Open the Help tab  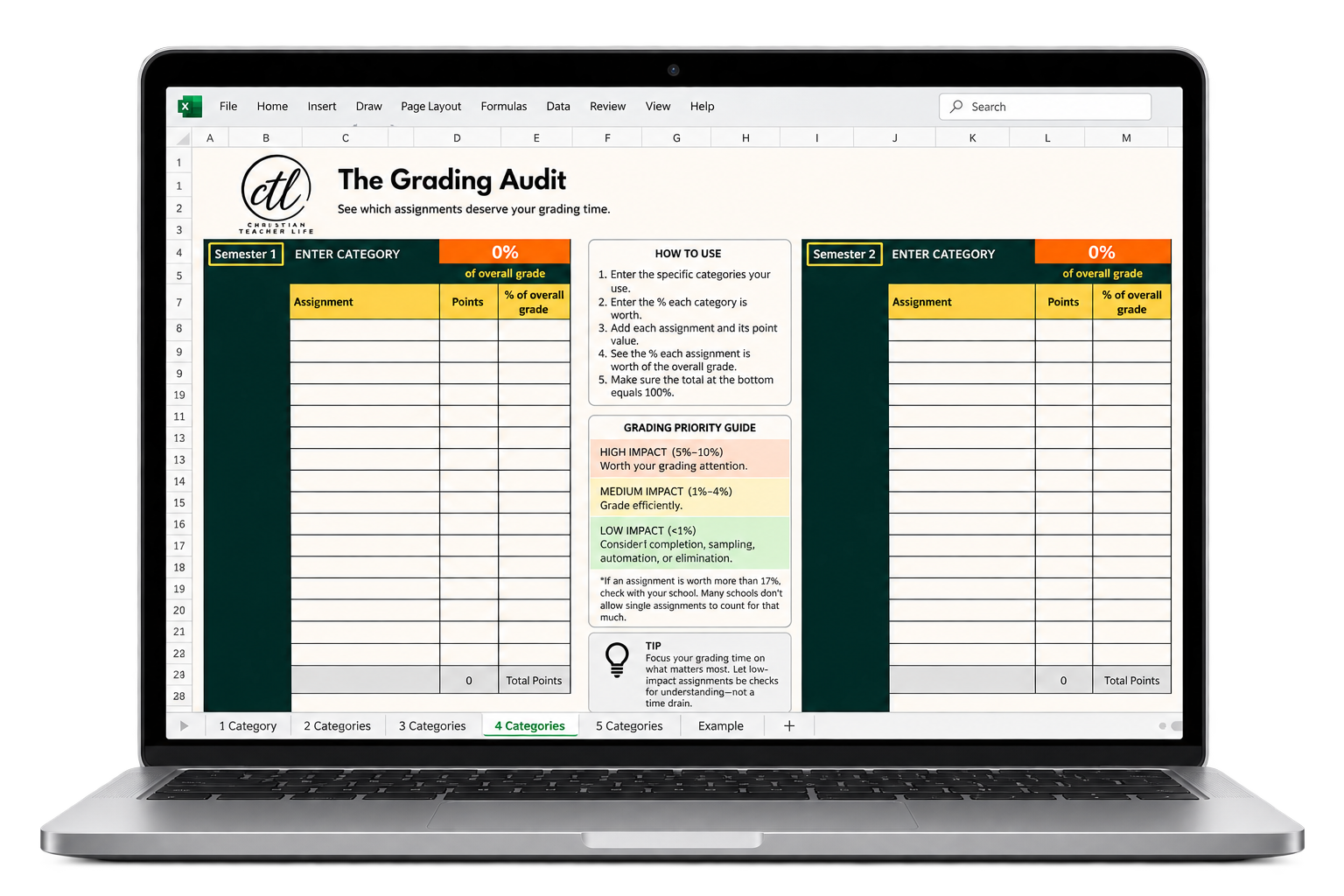[x=702, y=107]
